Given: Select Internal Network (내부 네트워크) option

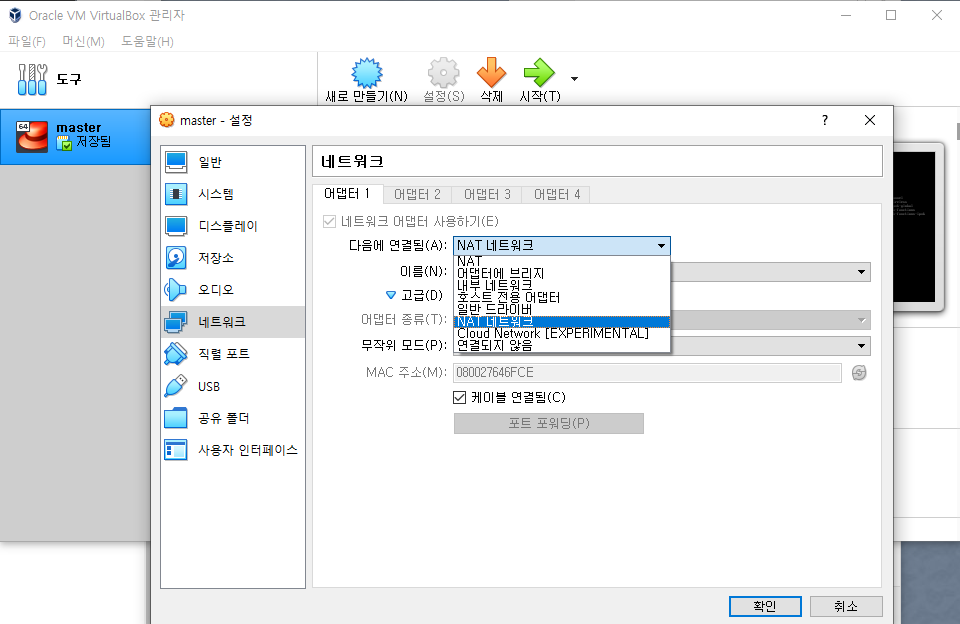Looking at the screenshot, I should [561, 285].
